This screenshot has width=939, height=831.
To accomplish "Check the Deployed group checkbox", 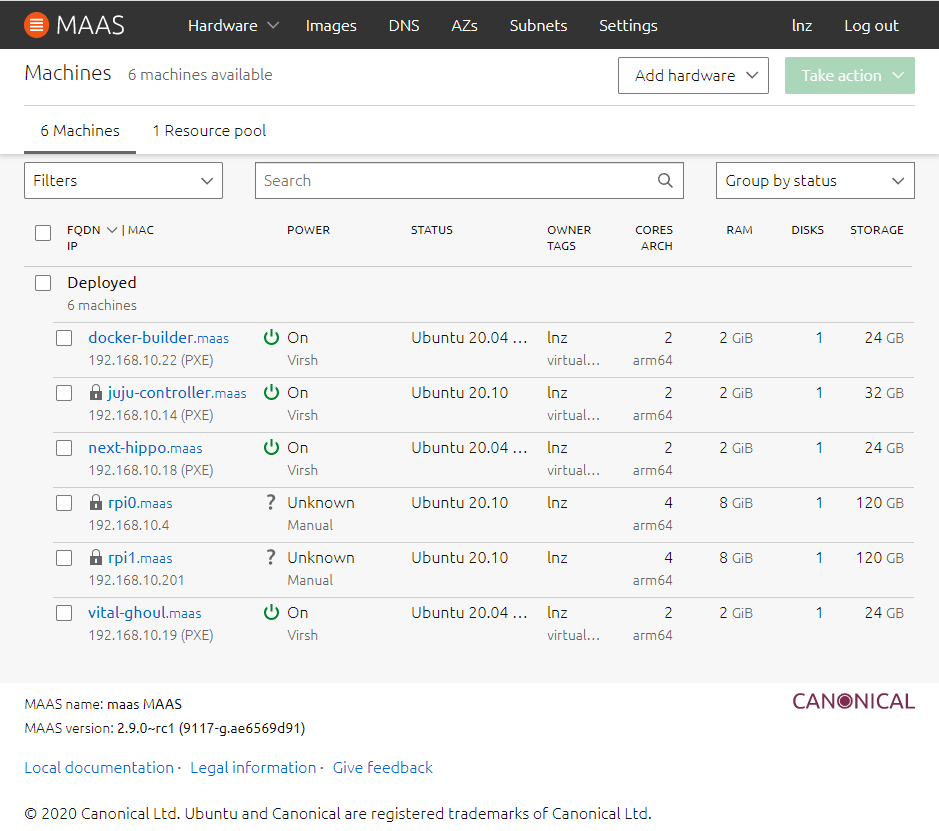I will [x=43, y=283].
